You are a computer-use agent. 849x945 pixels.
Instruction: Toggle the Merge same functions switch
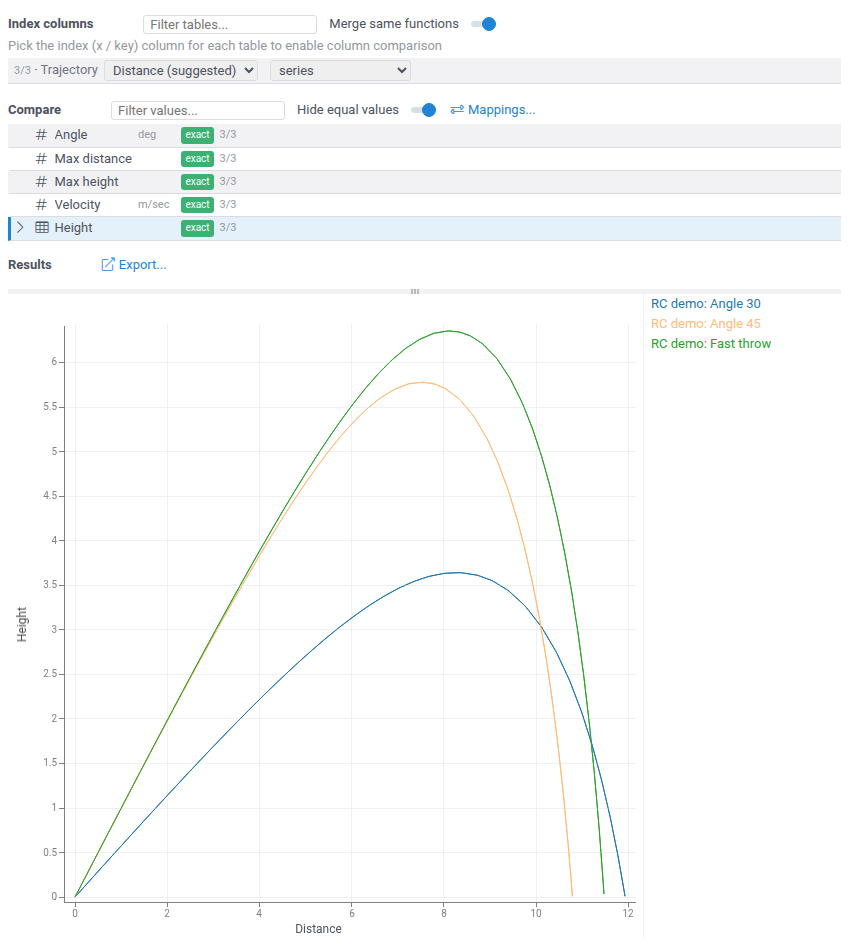483,24
